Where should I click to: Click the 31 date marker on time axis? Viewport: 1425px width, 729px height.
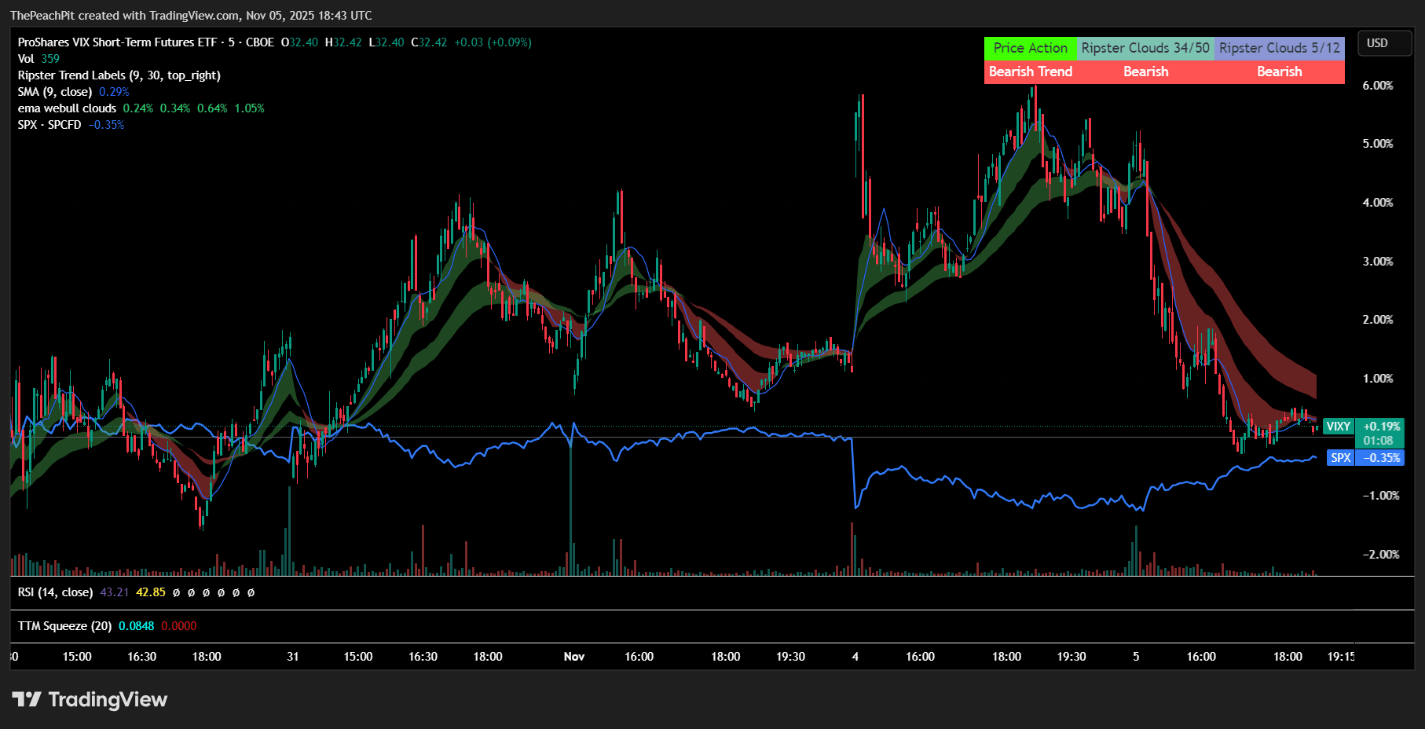tap(292, 657)
